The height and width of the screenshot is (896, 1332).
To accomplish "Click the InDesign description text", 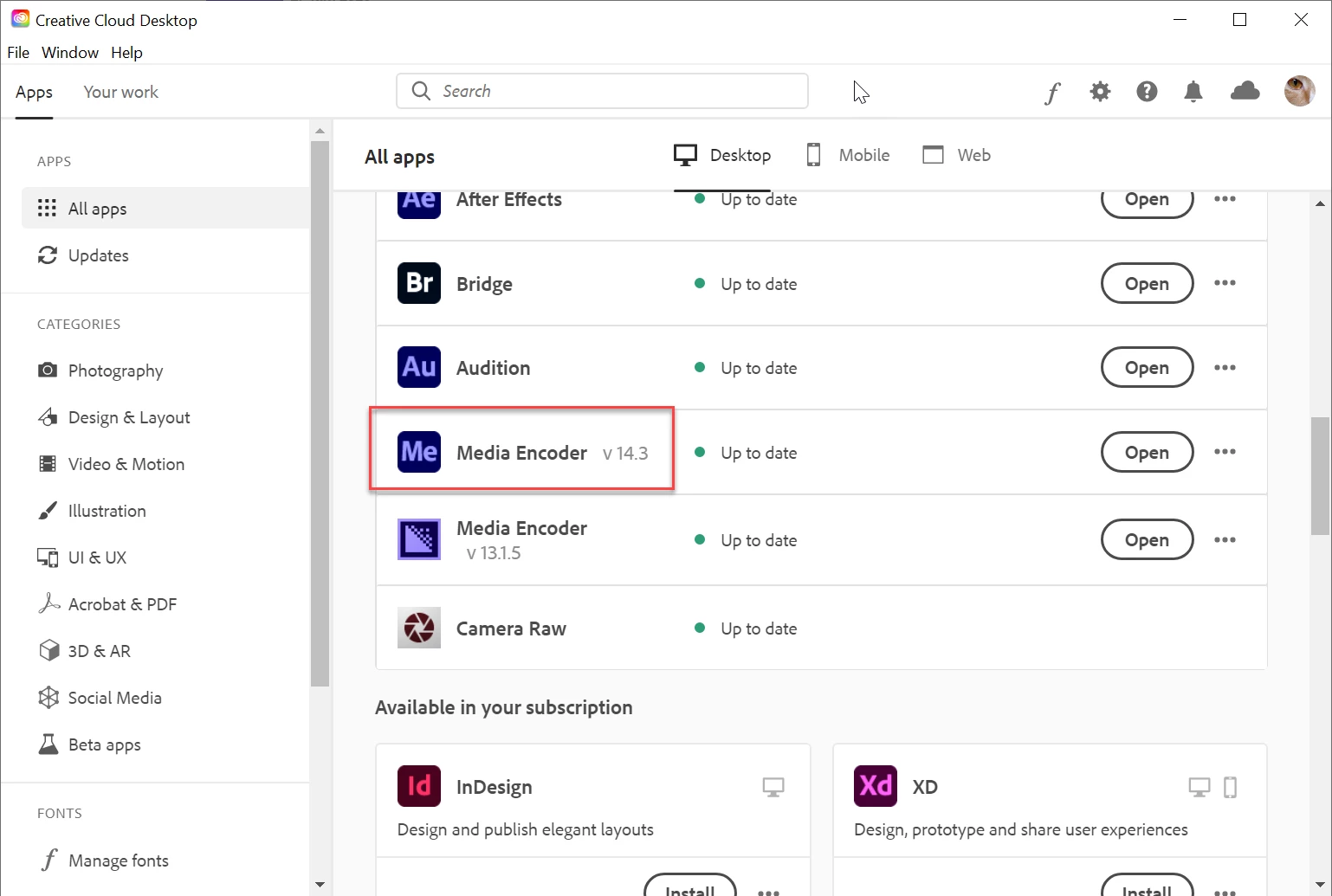I will [525, 829].
